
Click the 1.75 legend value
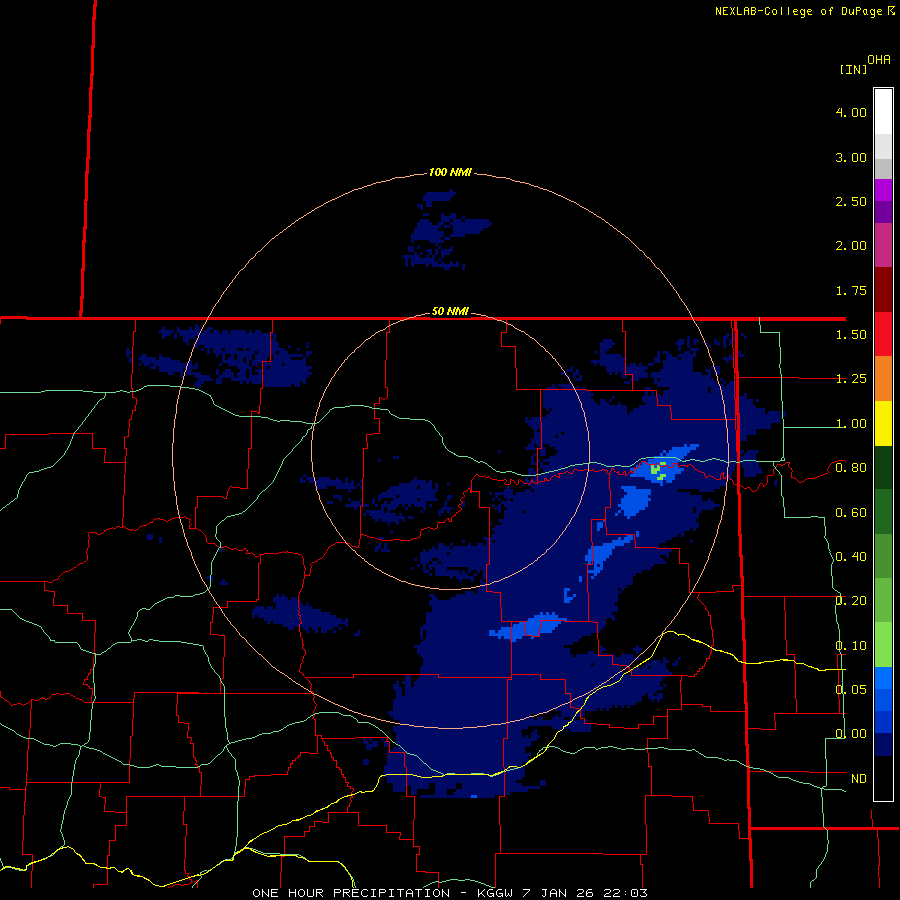pyautogui.click(x=851, y=290)
